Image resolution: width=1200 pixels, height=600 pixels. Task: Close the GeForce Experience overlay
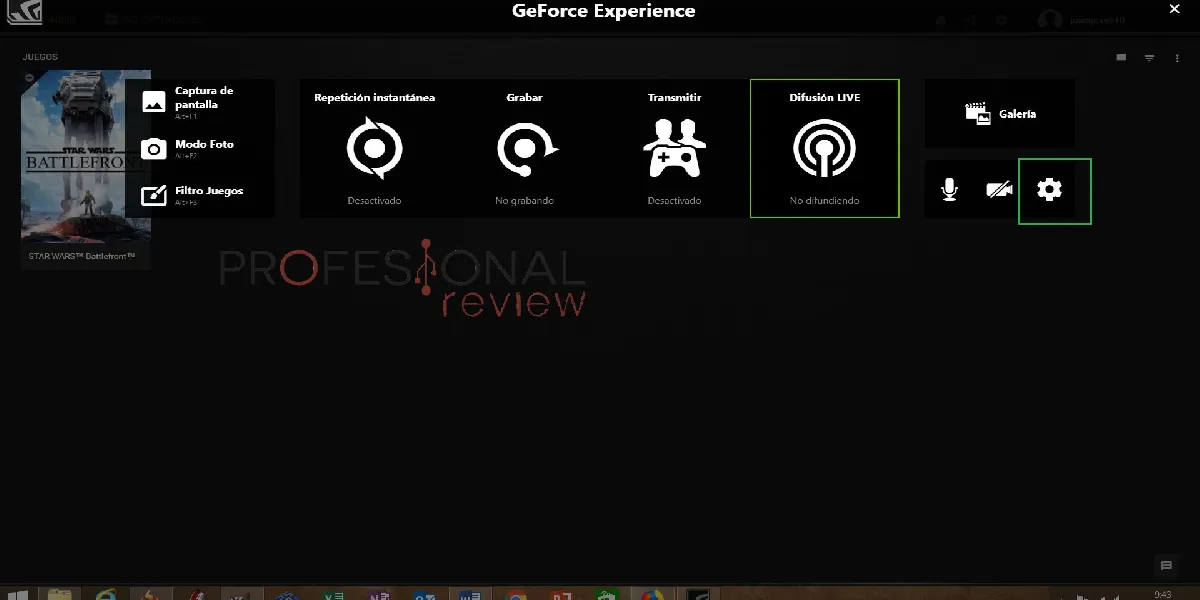(1174, 10)
